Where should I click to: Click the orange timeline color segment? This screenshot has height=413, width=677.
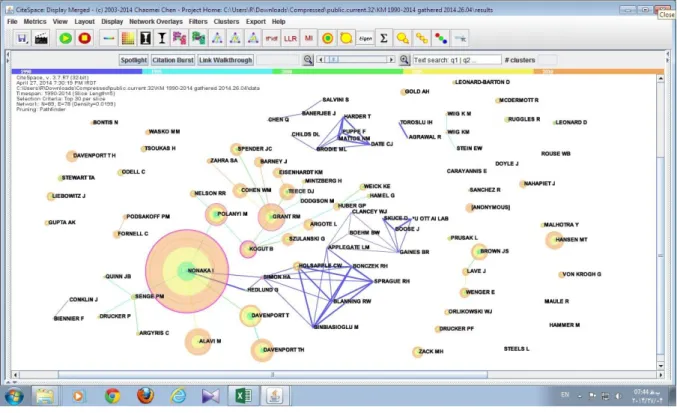coord(599,72)
